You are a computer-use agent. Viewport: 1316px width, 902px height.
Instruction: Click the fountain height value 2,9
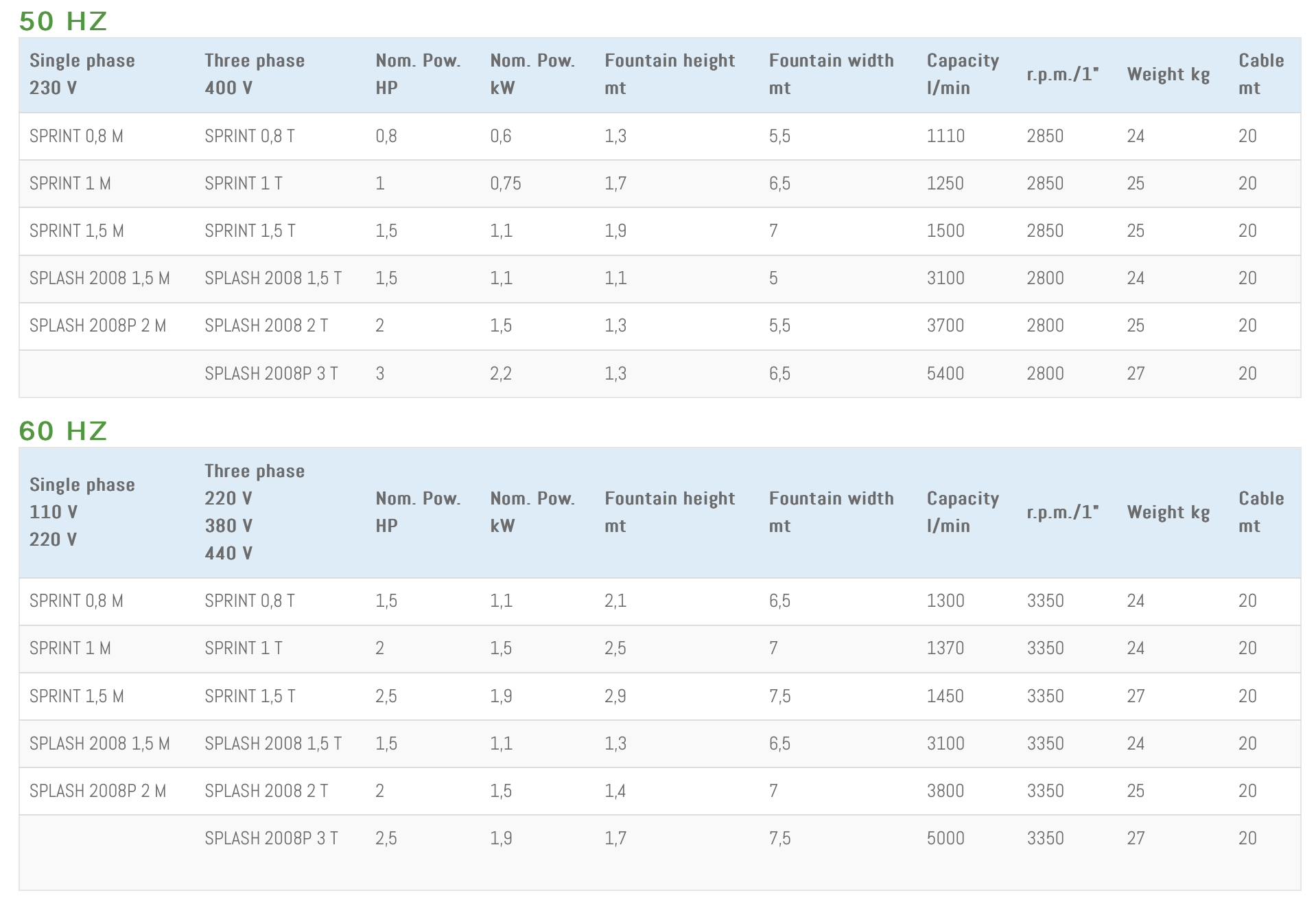click(615, 697)
